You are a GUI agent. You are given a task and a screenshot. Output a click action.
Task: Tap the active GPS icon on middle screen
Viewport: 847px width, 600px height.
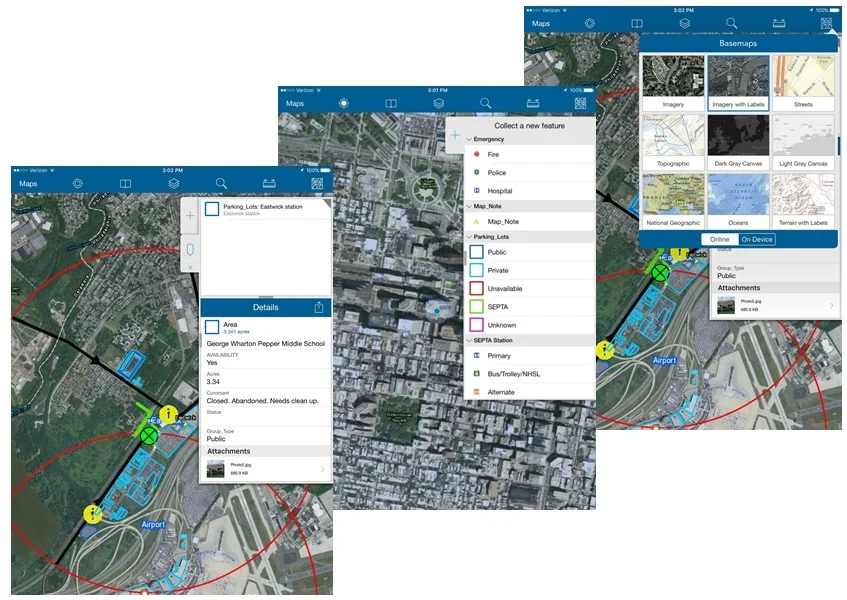coord(344,103)
